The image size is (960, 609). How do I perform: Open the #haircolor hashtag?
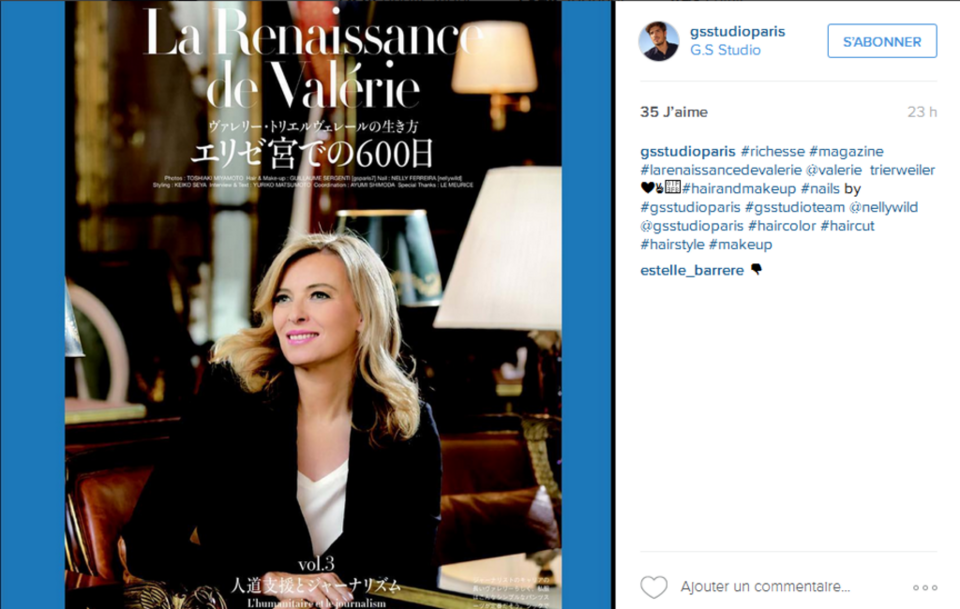[782, 226]
